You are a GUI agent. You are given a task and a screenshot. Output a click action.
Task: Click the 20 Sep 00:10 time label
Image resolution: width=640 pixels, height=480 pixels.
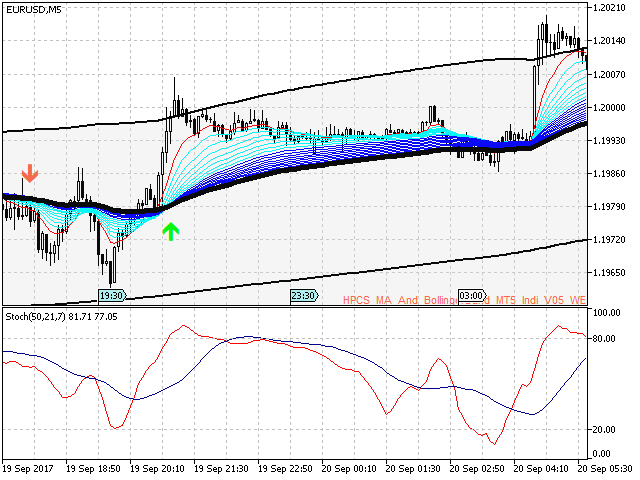pos(349,469)
